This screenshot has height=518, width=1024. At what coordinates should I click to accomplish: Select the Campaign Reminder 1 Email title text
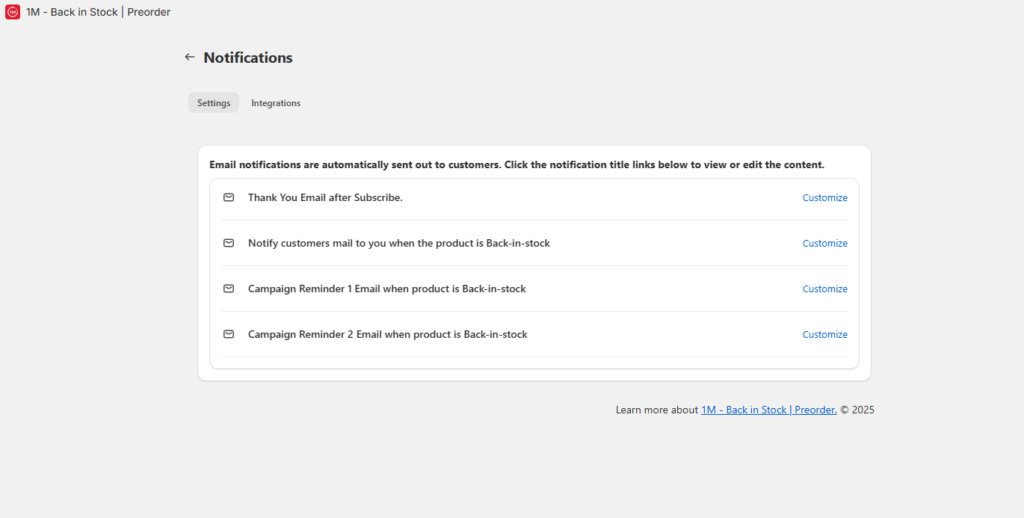387,289
